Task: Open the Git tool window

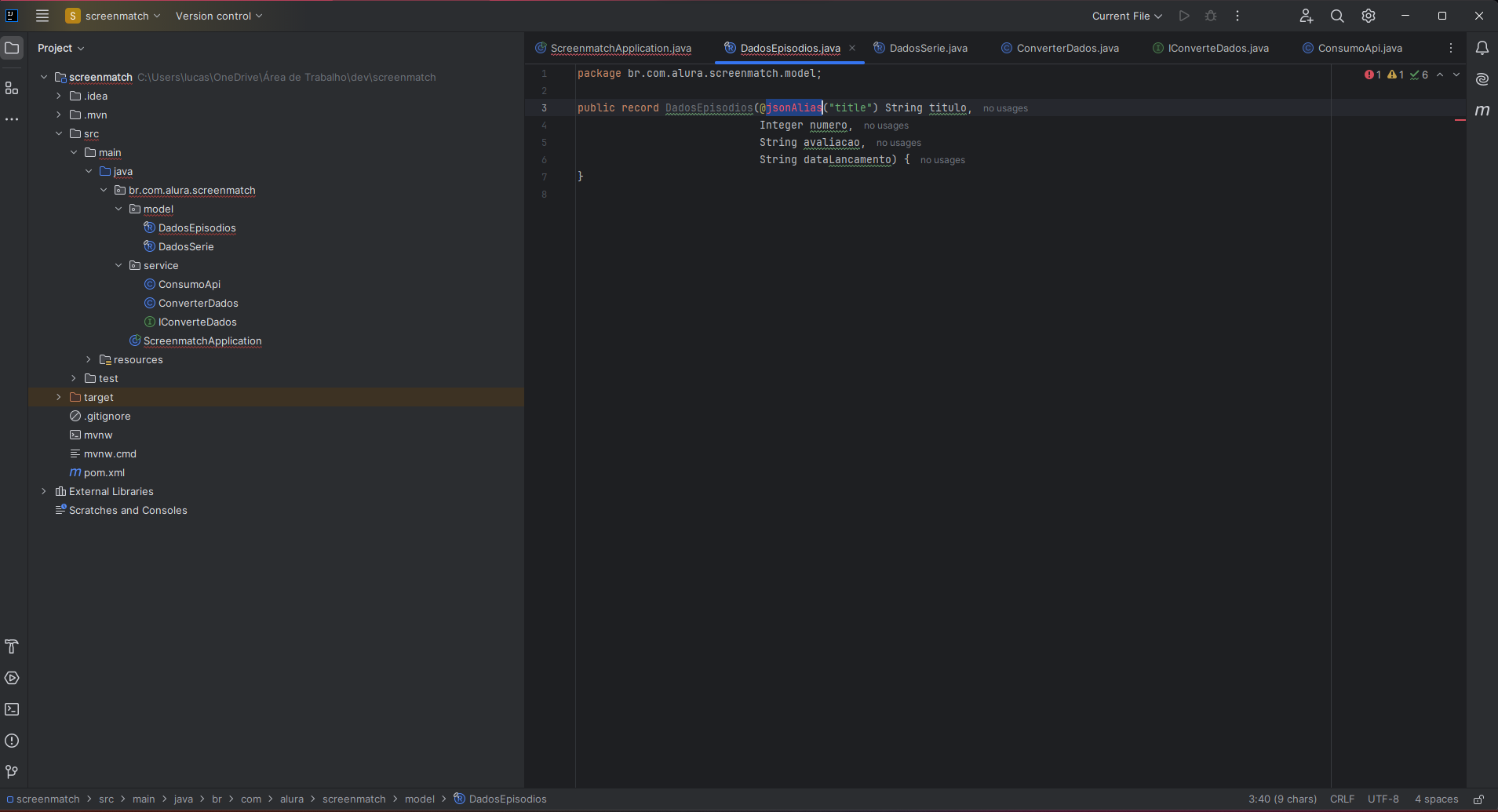Action: tap(12, 772)
